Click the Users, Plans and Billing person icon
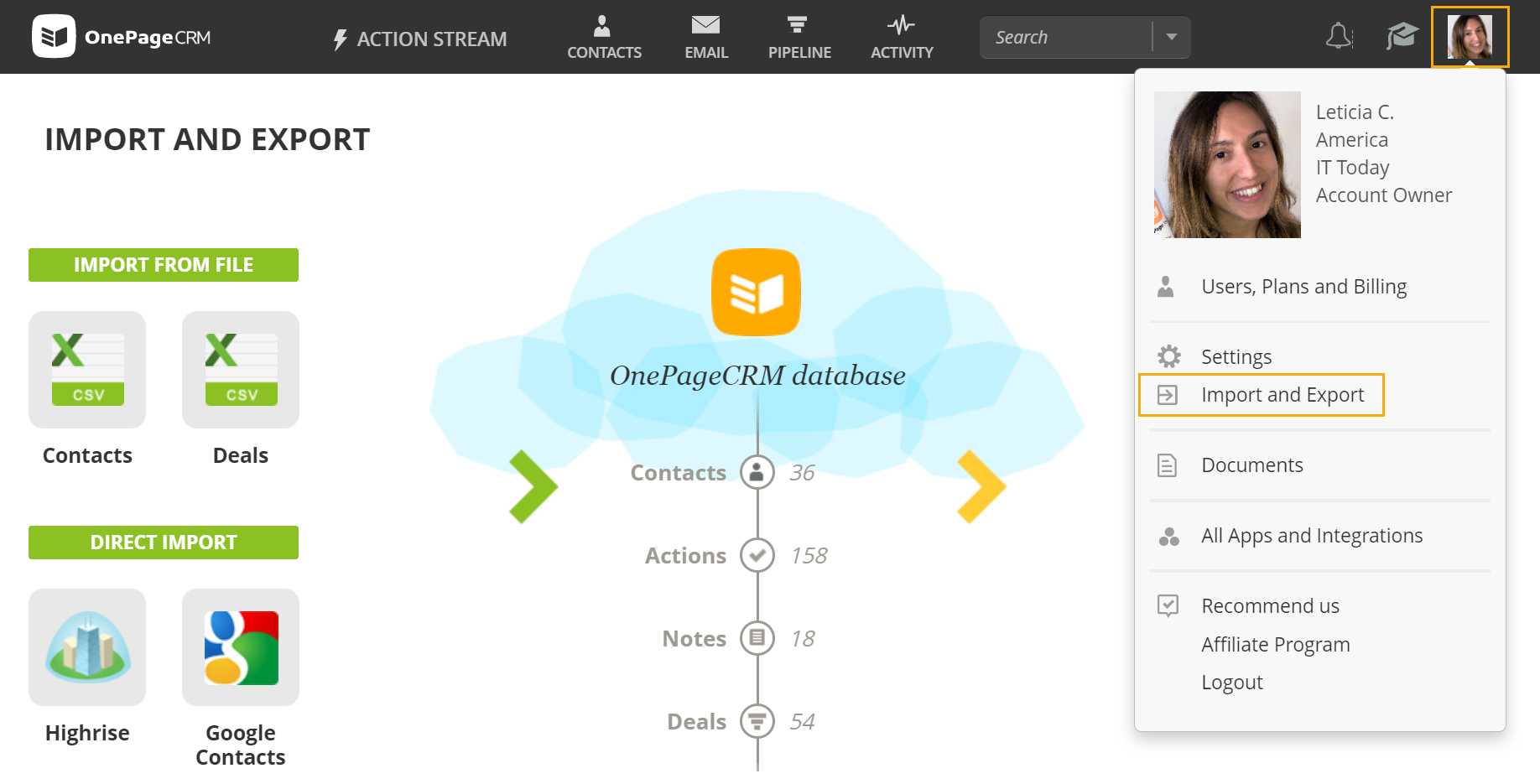Screen dimensions: 1540x784 coord(1166,287)
